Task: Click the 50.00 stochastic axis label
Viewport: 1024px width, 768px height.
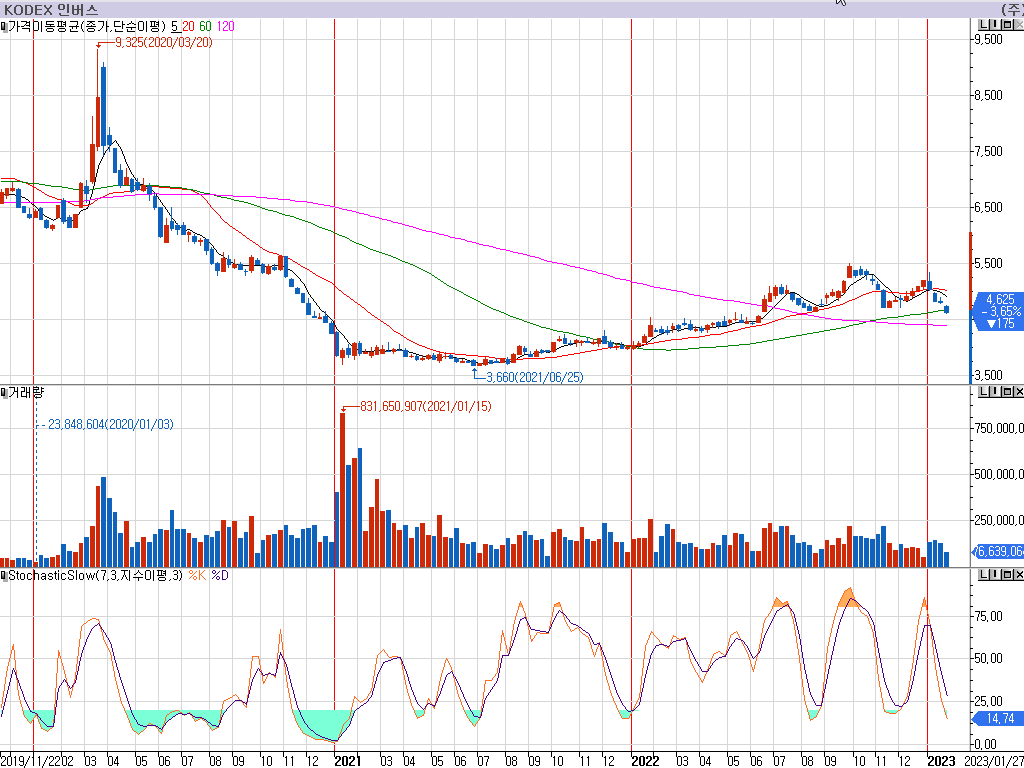Action: point(988,658)
